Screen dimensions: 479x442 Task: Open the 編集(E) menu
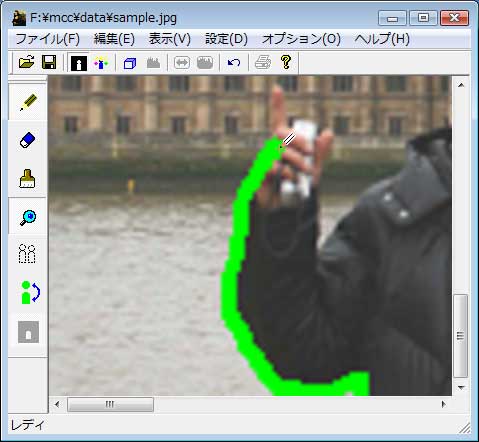pos(114,39)
